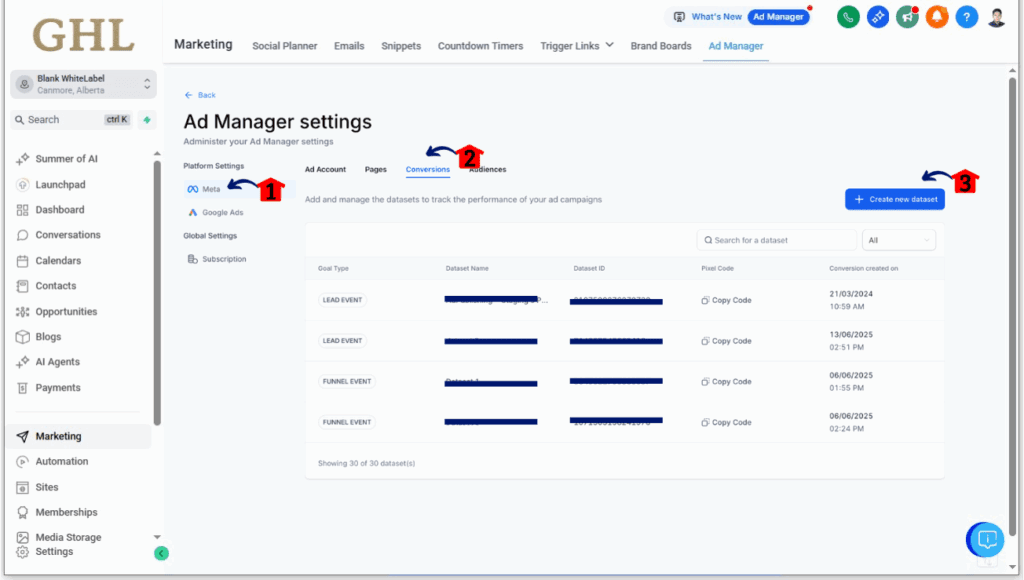This screenshot has width=1024, height=580.
Task: Open the Brand Boards tab
Action: pos(661,46)
